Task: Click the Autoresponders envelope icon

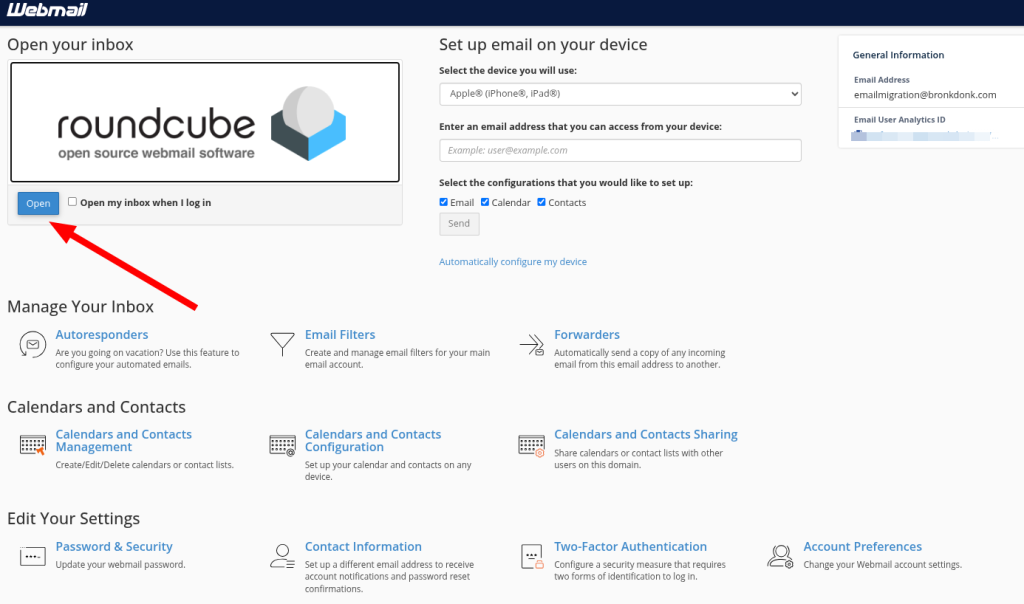Action: 33,344
